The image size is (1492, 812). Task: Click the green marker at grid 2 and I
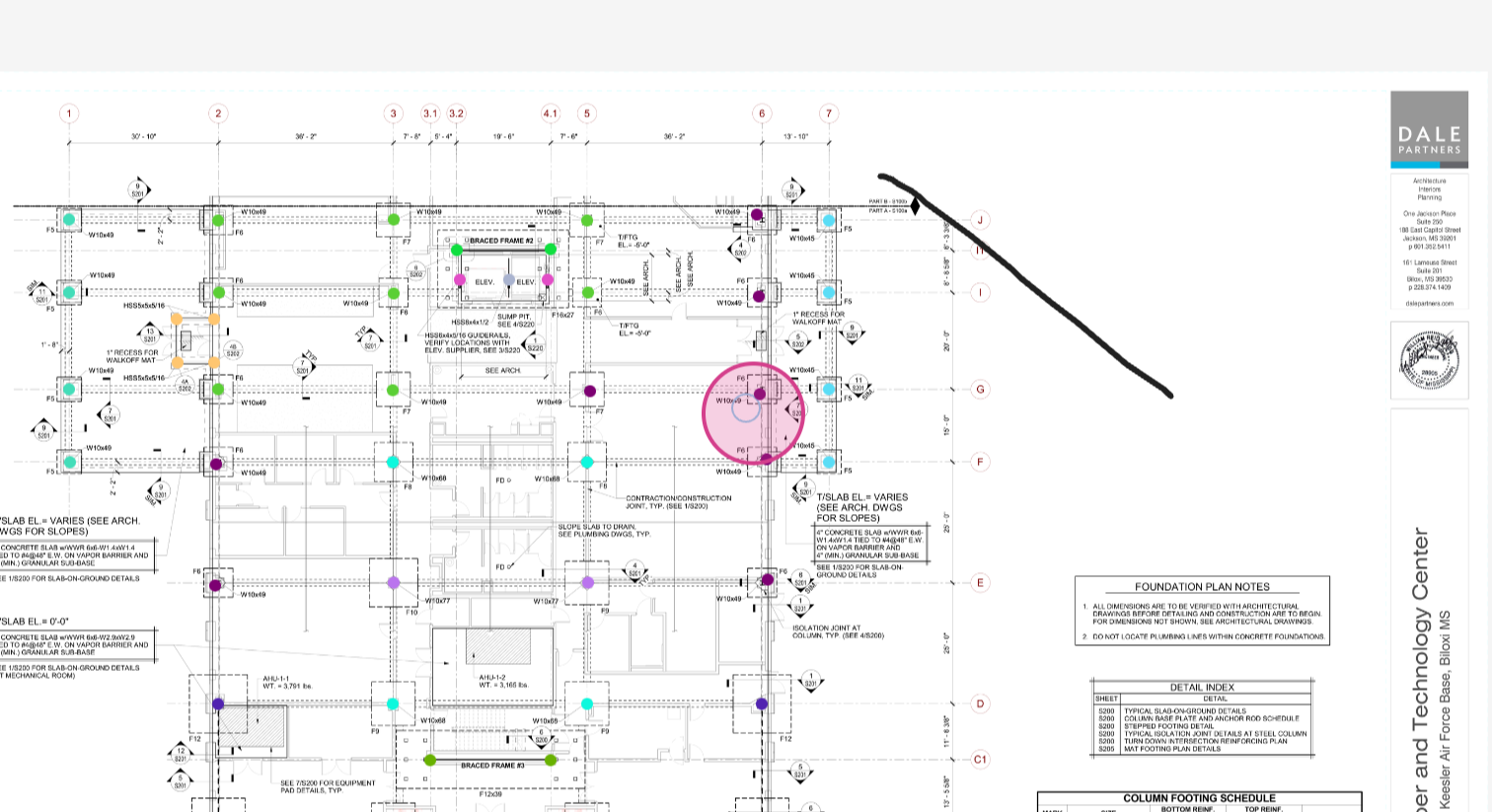pos(218,293)
